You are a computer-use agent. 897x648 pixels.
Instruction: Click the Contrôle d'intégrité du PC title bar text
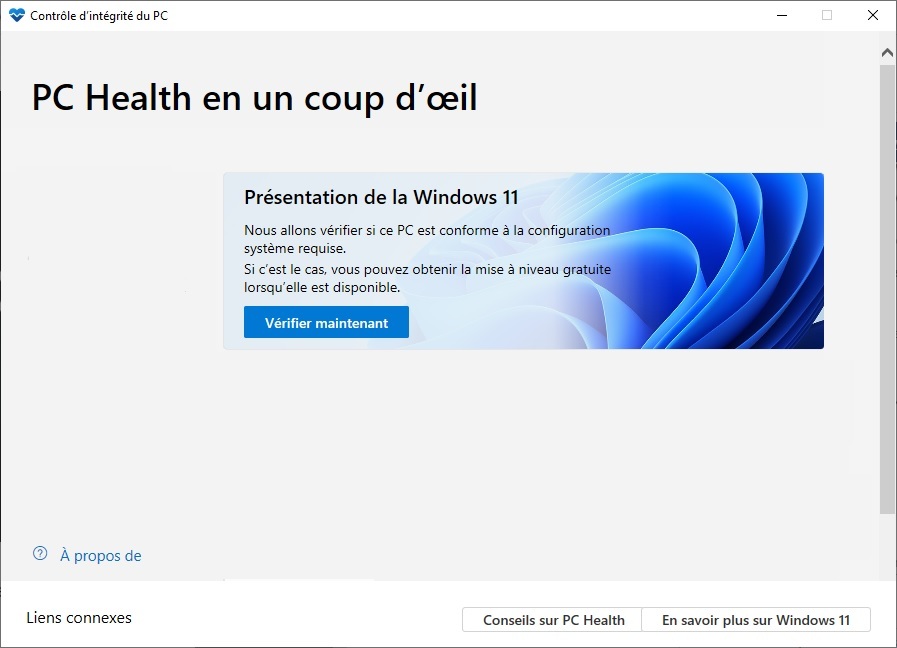99,16
